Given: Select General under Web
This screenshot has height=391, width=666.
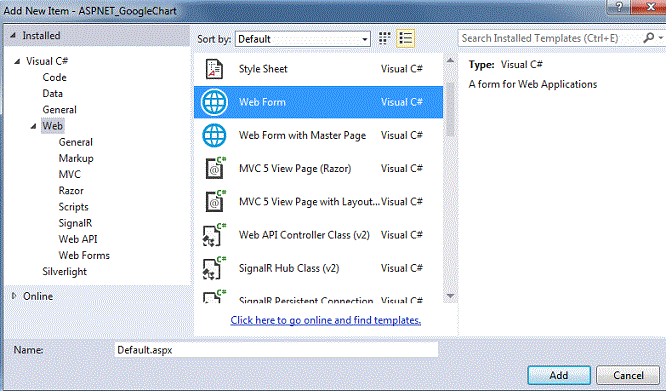Looking at the screenshot, I should [76, 142].
